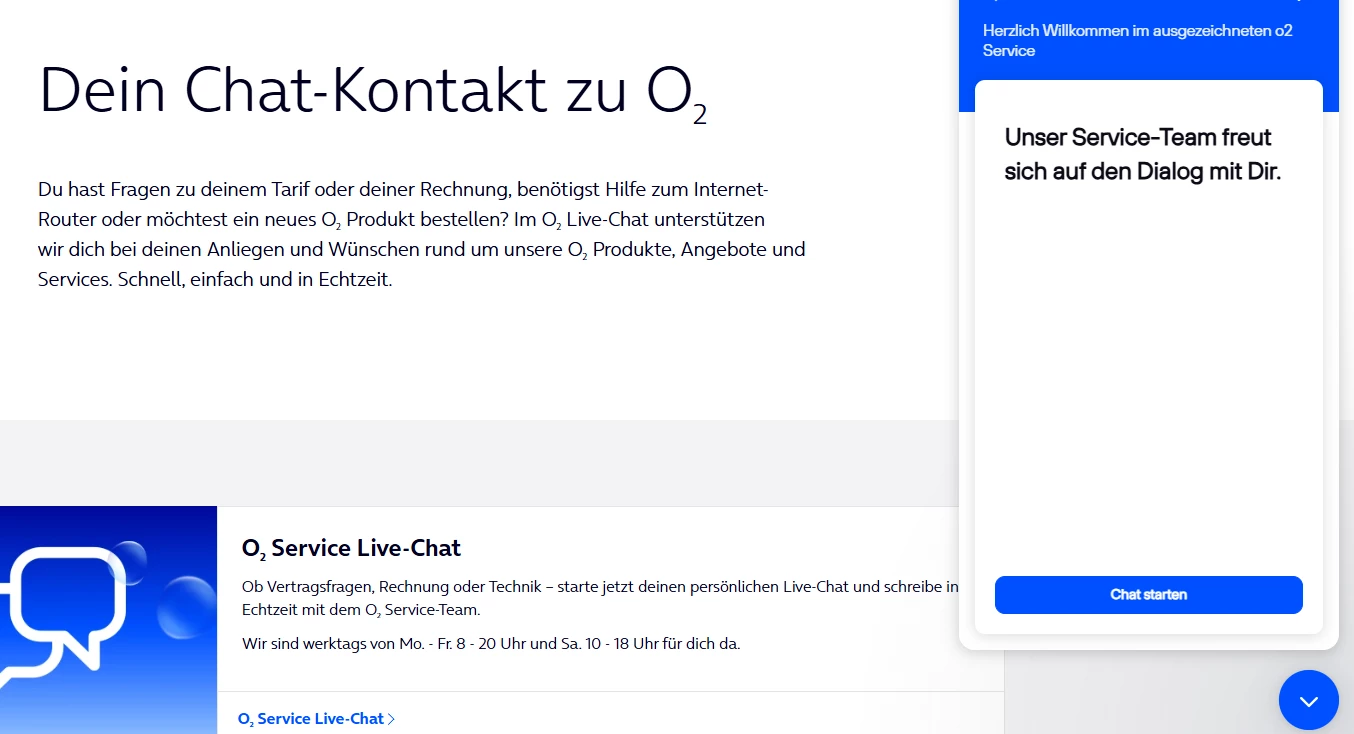This screenshot has height=734, width=1354.
Task: Click the bold "O2 Service Live-Chat" card title
Action: click(x=351, y=548)
